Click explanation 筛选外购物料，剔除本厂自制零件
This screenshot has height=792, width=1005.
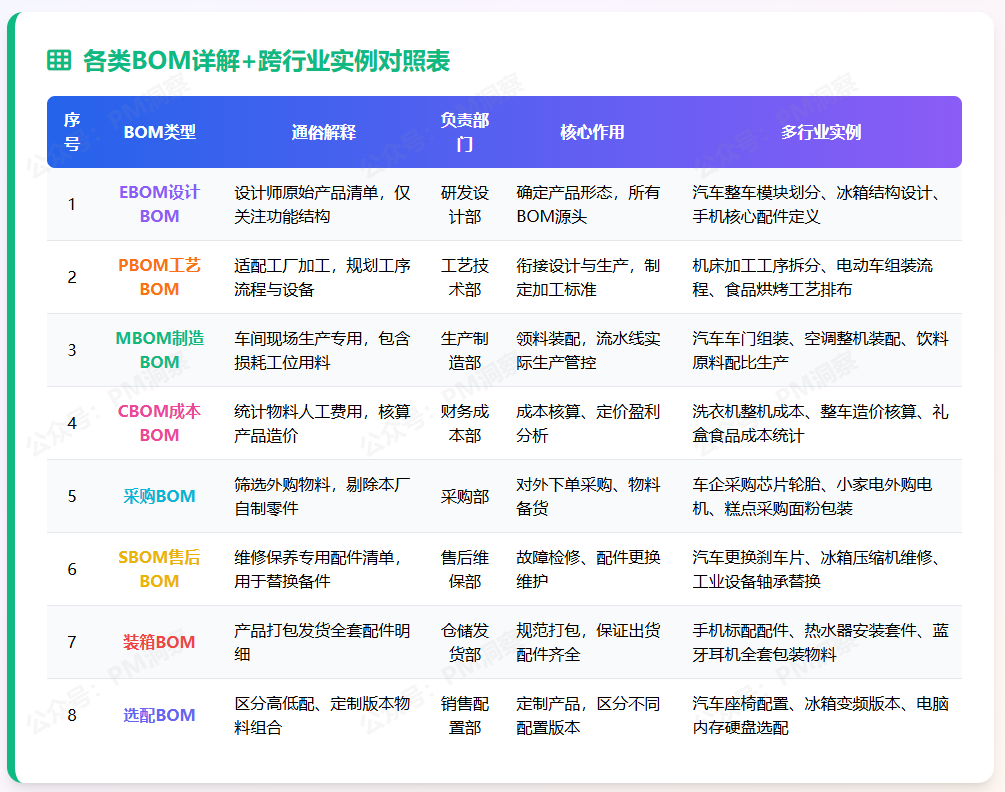[322, 497]
